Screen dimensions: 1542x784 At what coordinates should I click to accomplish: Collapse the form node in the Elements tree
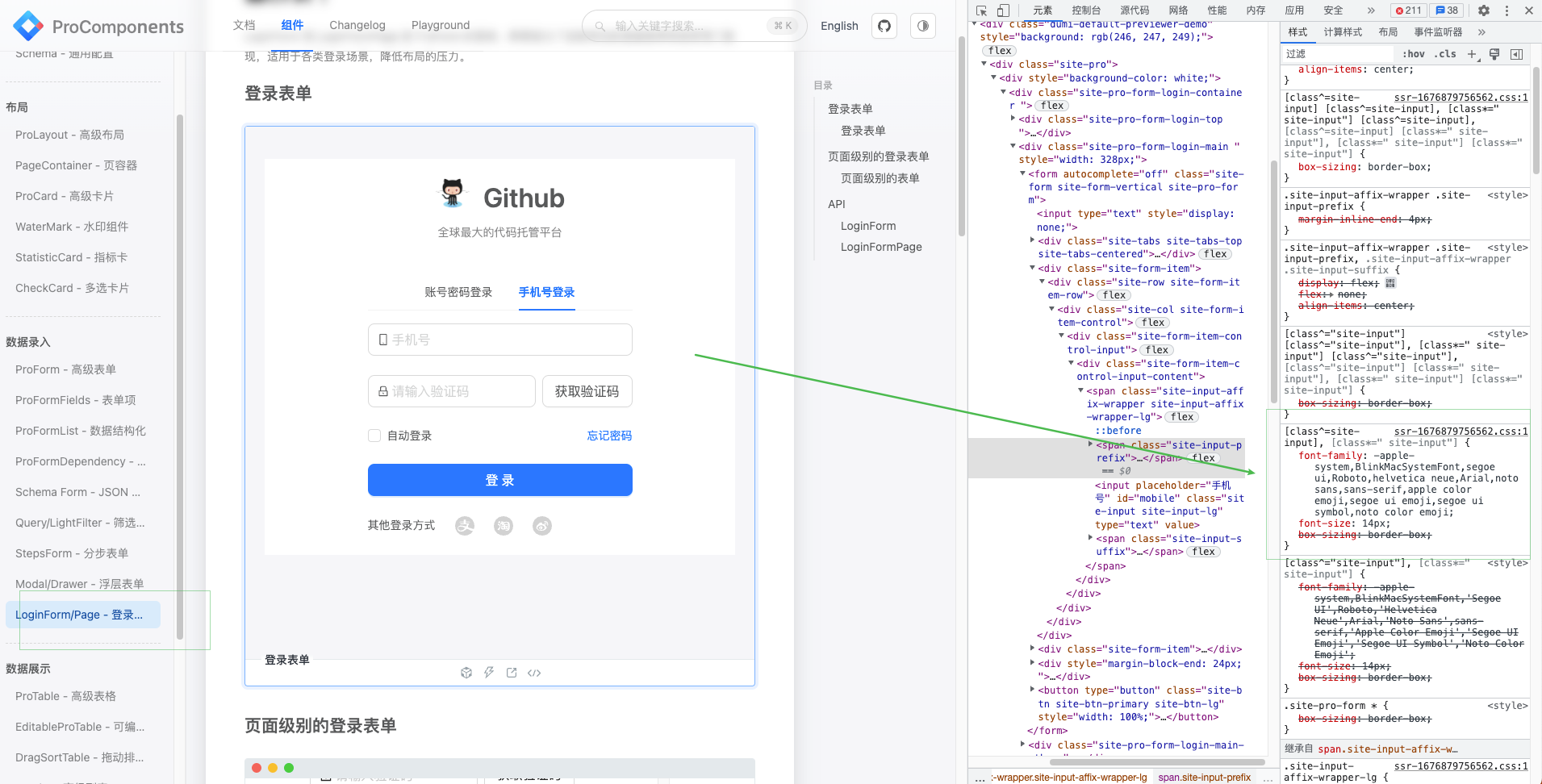[1021, 173]
